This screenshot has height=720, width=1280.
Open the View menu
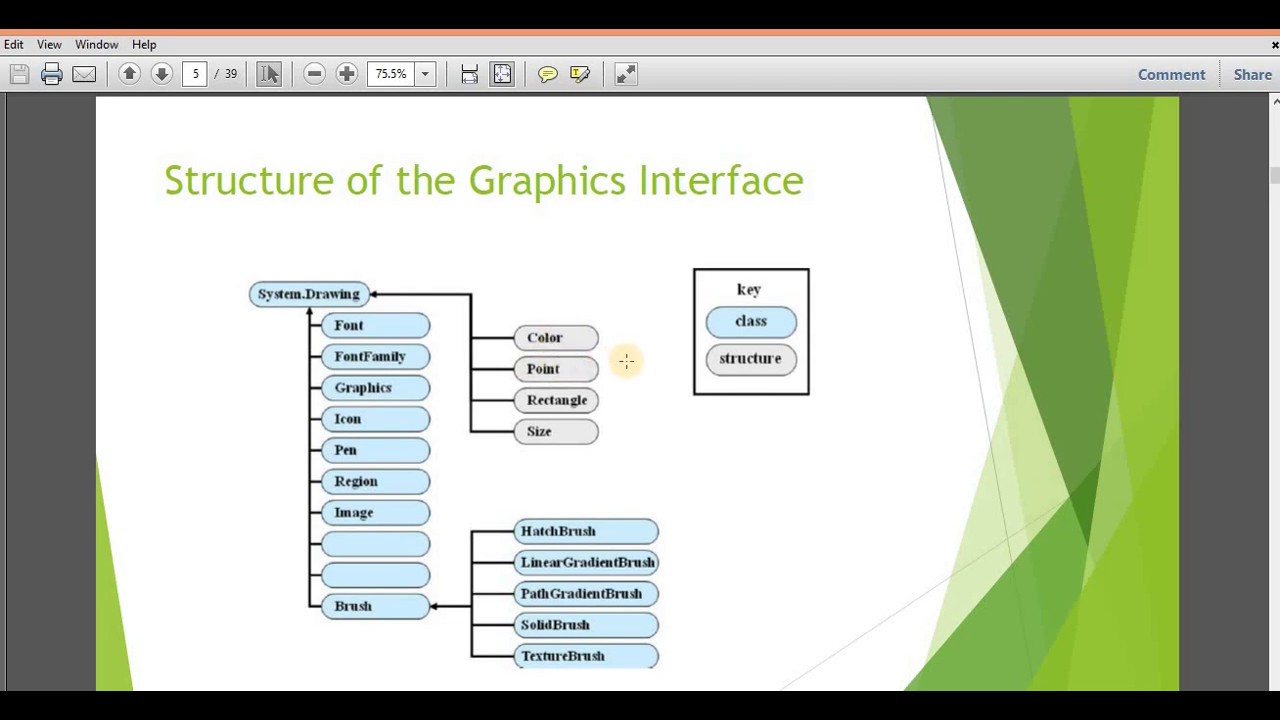point(49,44)
